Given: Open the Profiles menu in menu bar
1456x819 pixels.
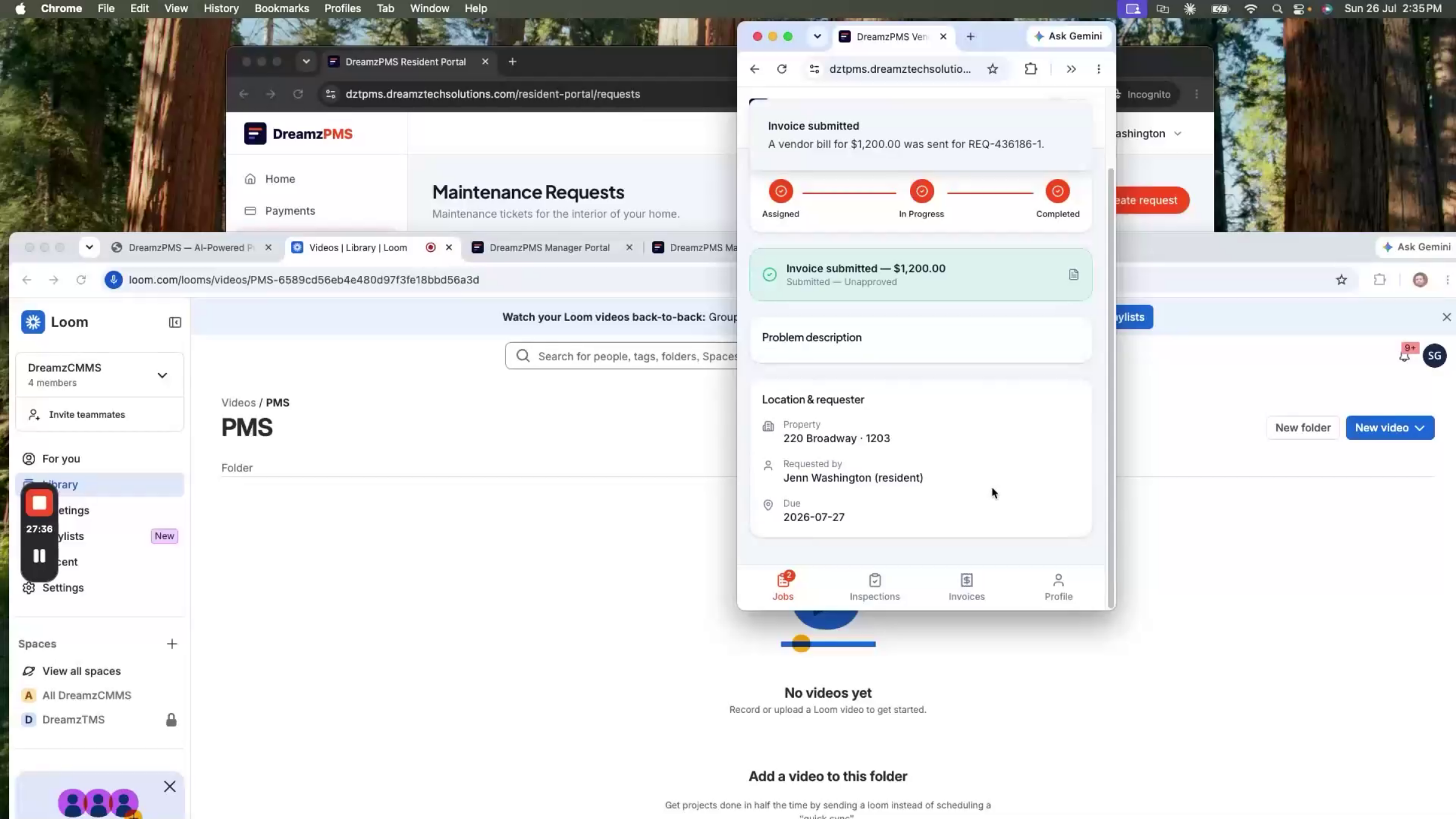Looking at the screenshot, I should pos(342,8).
